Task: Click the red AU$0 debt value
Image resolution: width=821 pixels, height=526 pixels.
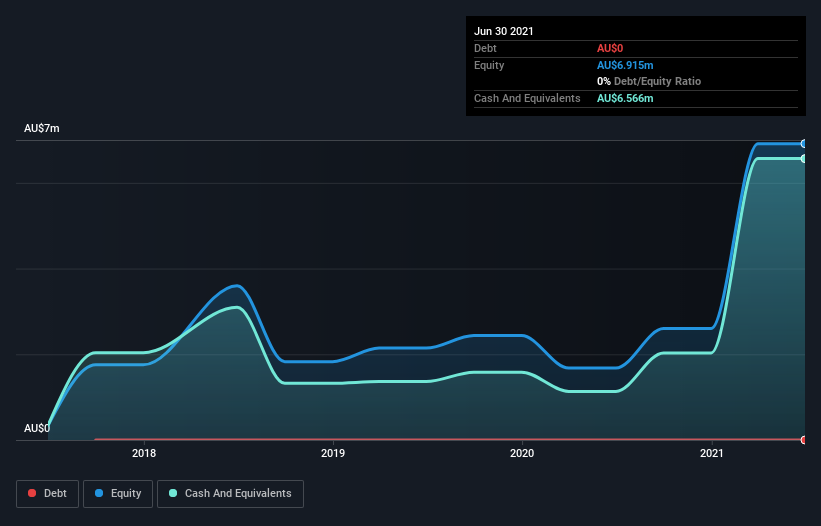Action: (x=610, y=48)
